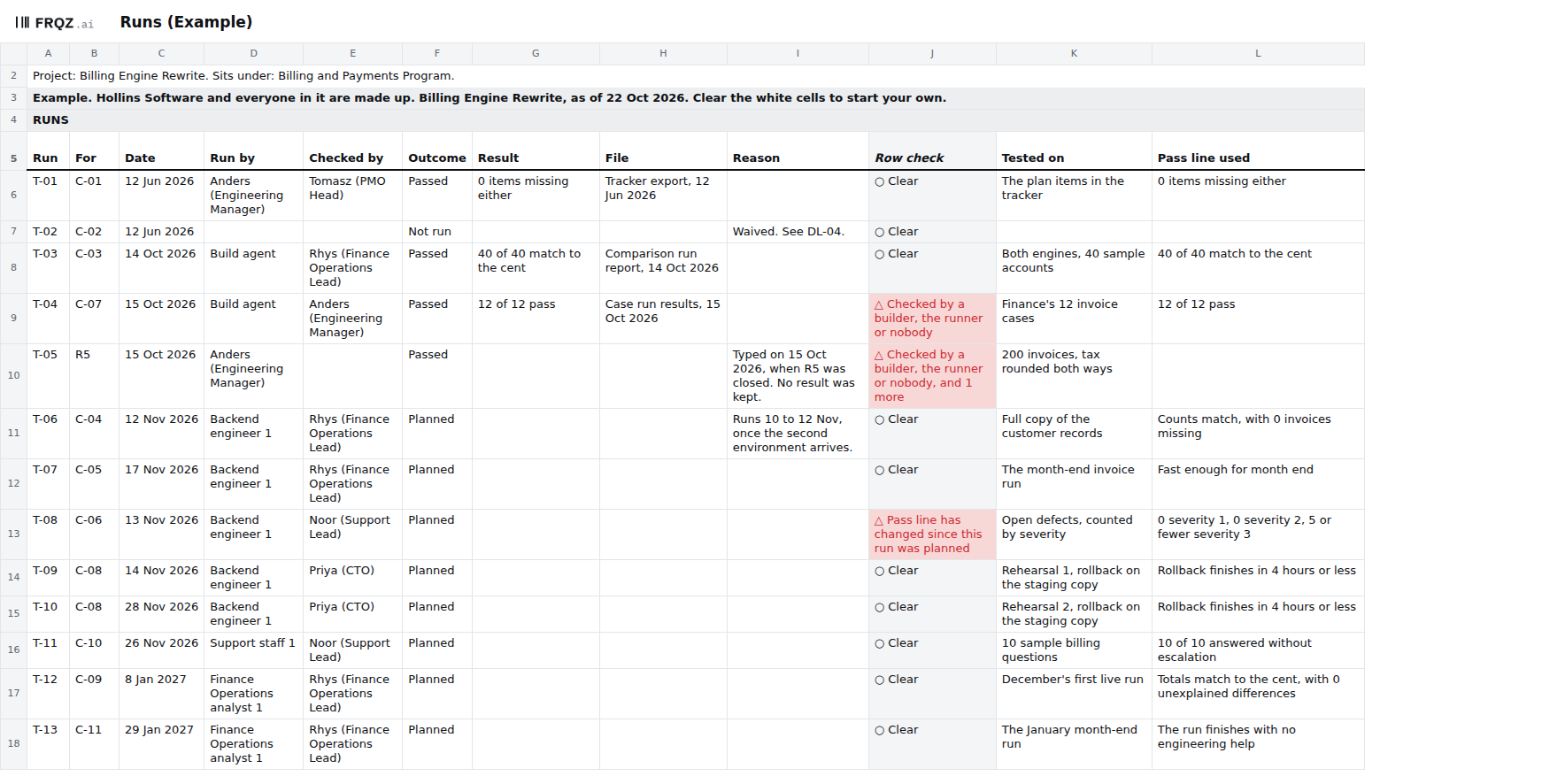Select "December's first live run" cell
1542x784 pixels.
point(1074,694)
